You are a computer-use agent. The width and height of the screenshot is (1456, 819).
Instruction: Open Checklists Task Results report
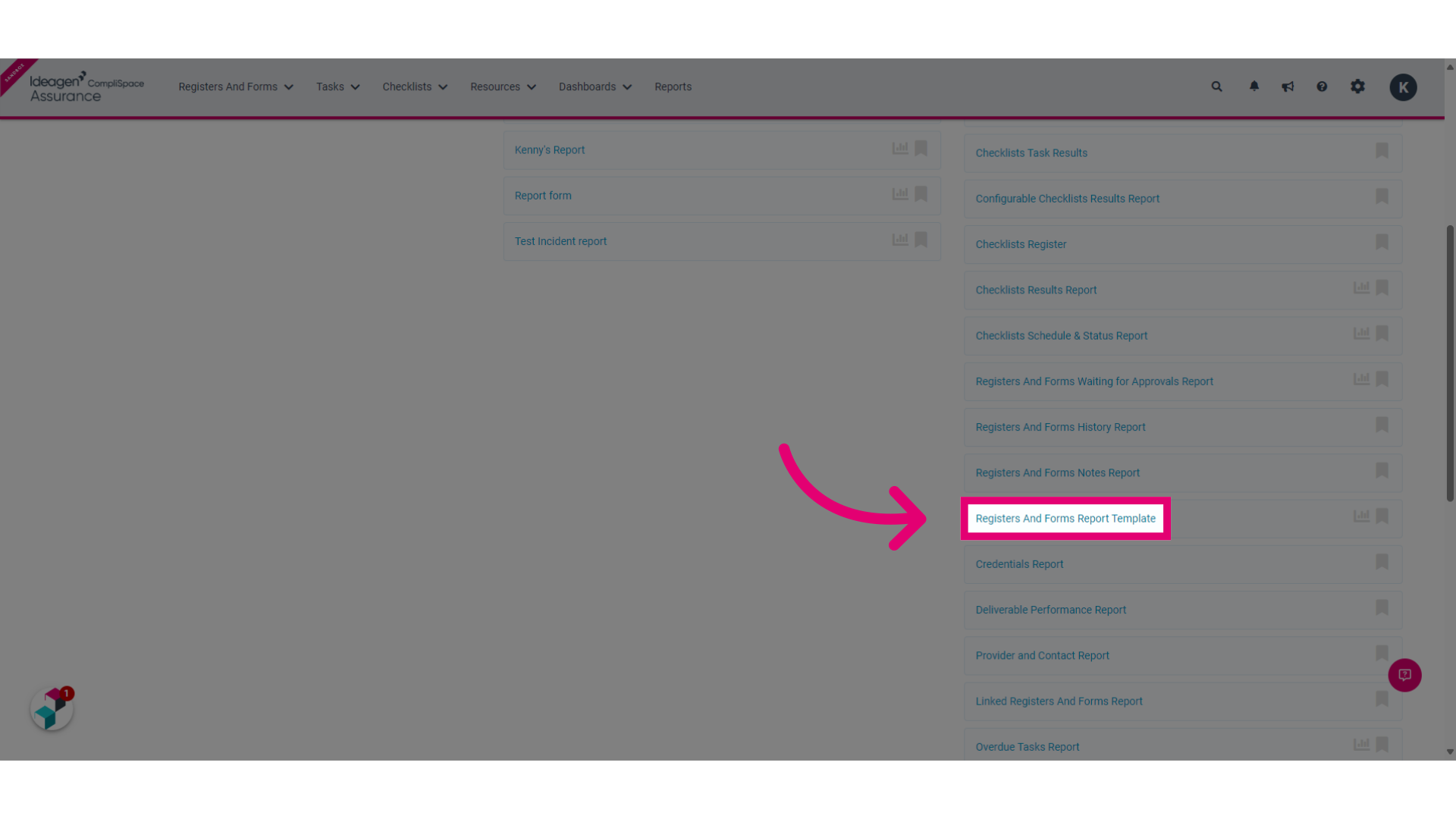(x=1031, y=153)
